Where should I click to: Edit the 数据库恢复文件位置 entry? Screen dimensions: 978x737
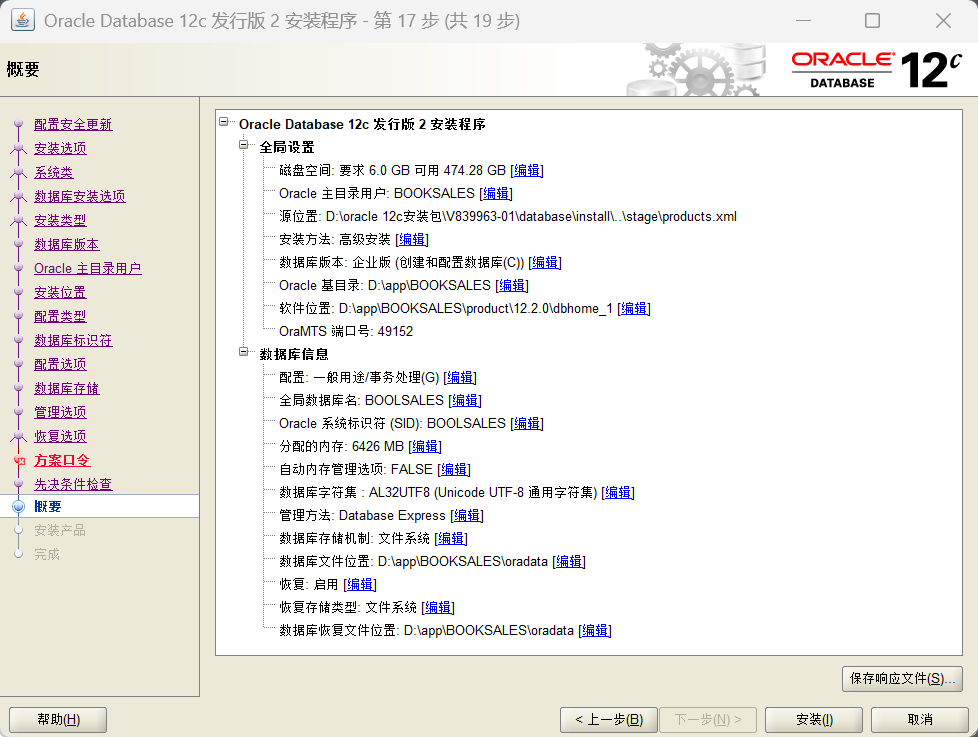[x=595, y=631]
